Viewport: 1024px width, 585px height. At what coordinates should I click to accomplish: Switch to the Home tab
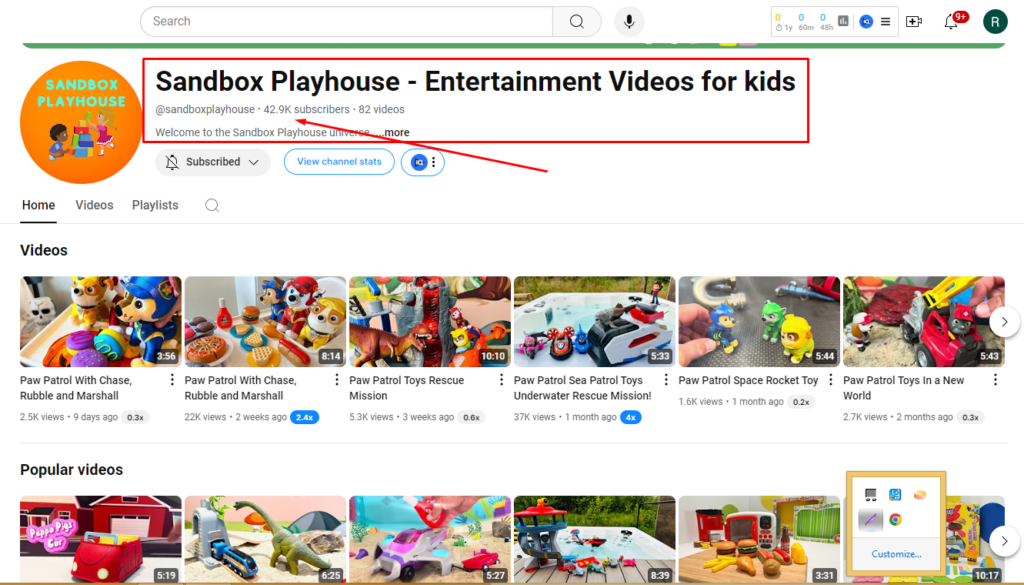(39, 205)
